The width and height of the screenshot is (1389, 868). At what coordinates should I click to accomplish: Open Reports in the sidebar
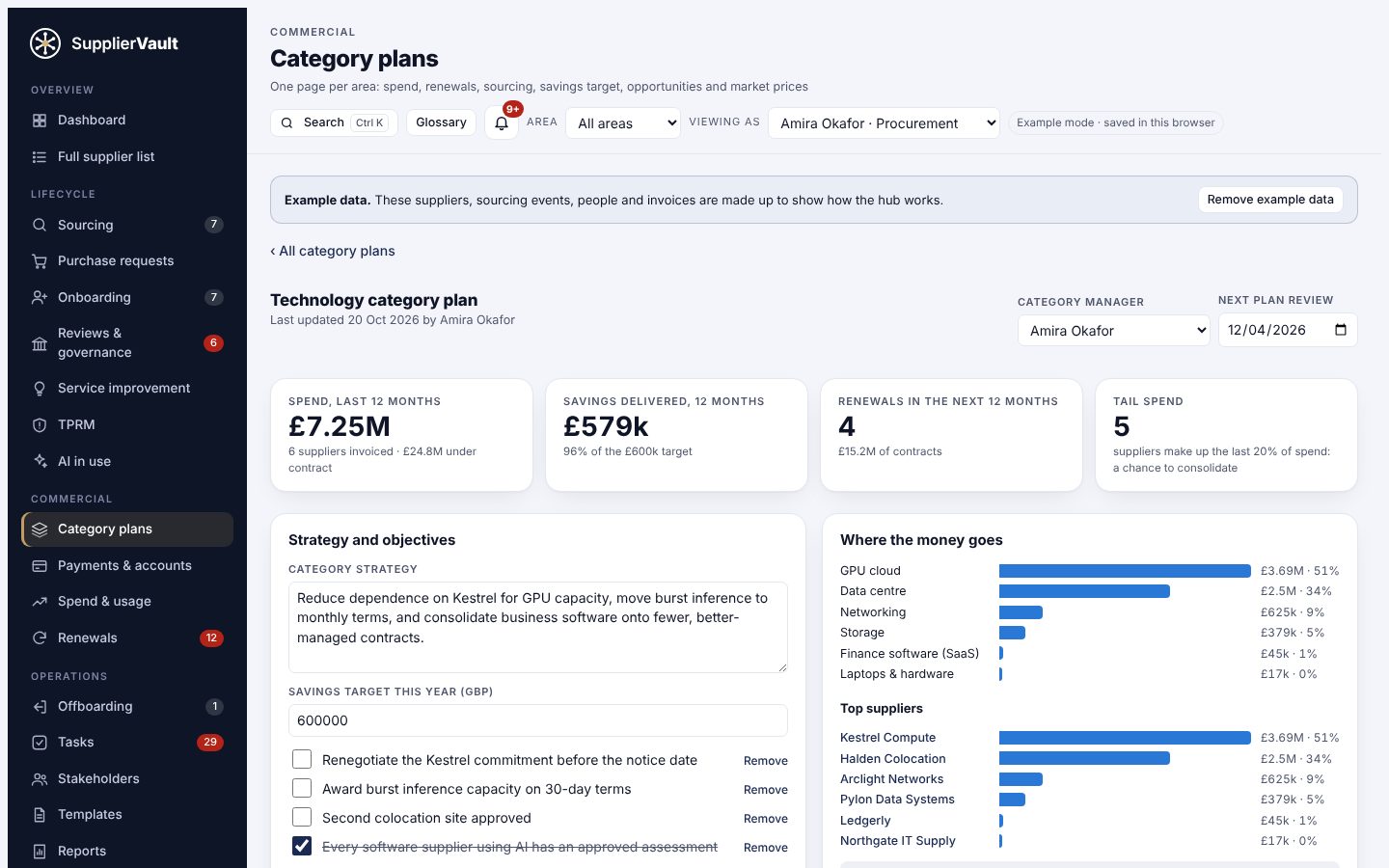click(127, 852)
